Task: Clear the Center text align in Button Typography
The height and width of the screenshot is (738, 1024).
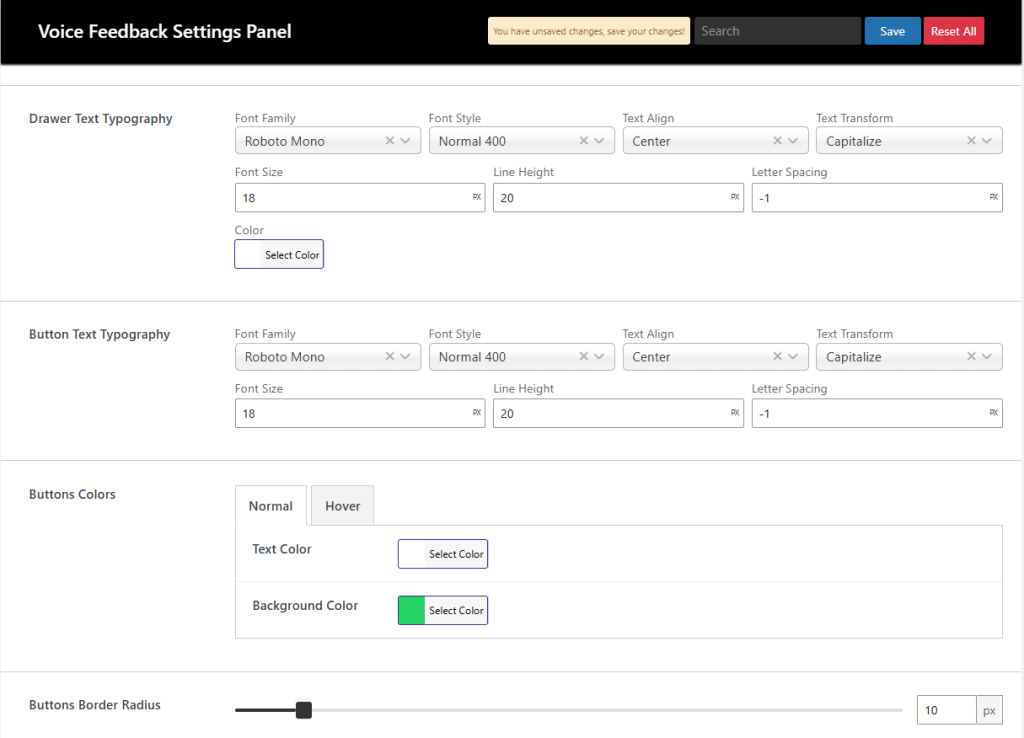Action: (777, 356)
